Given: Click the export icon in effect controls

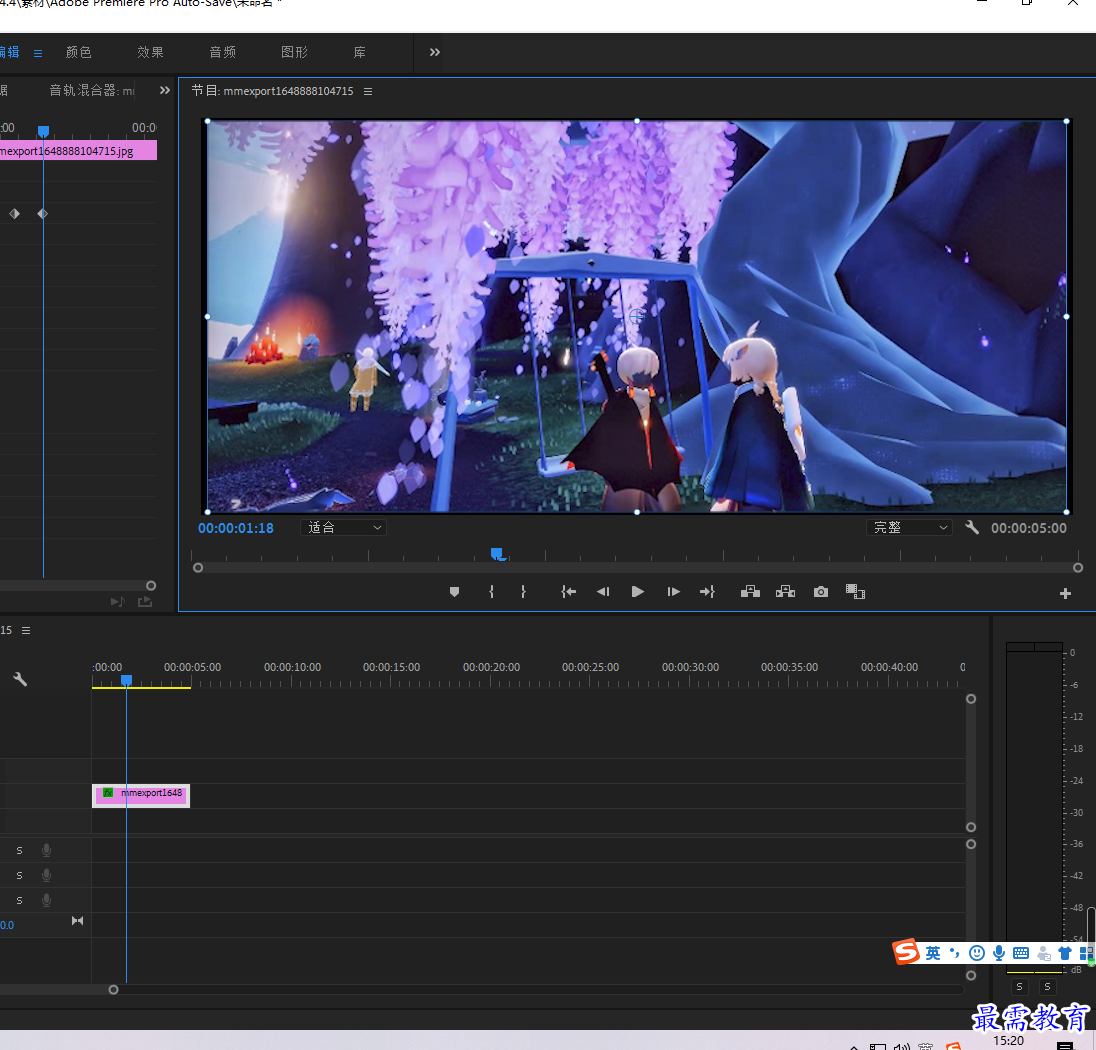Looking at the screenshot, I should tap(145, 601).
